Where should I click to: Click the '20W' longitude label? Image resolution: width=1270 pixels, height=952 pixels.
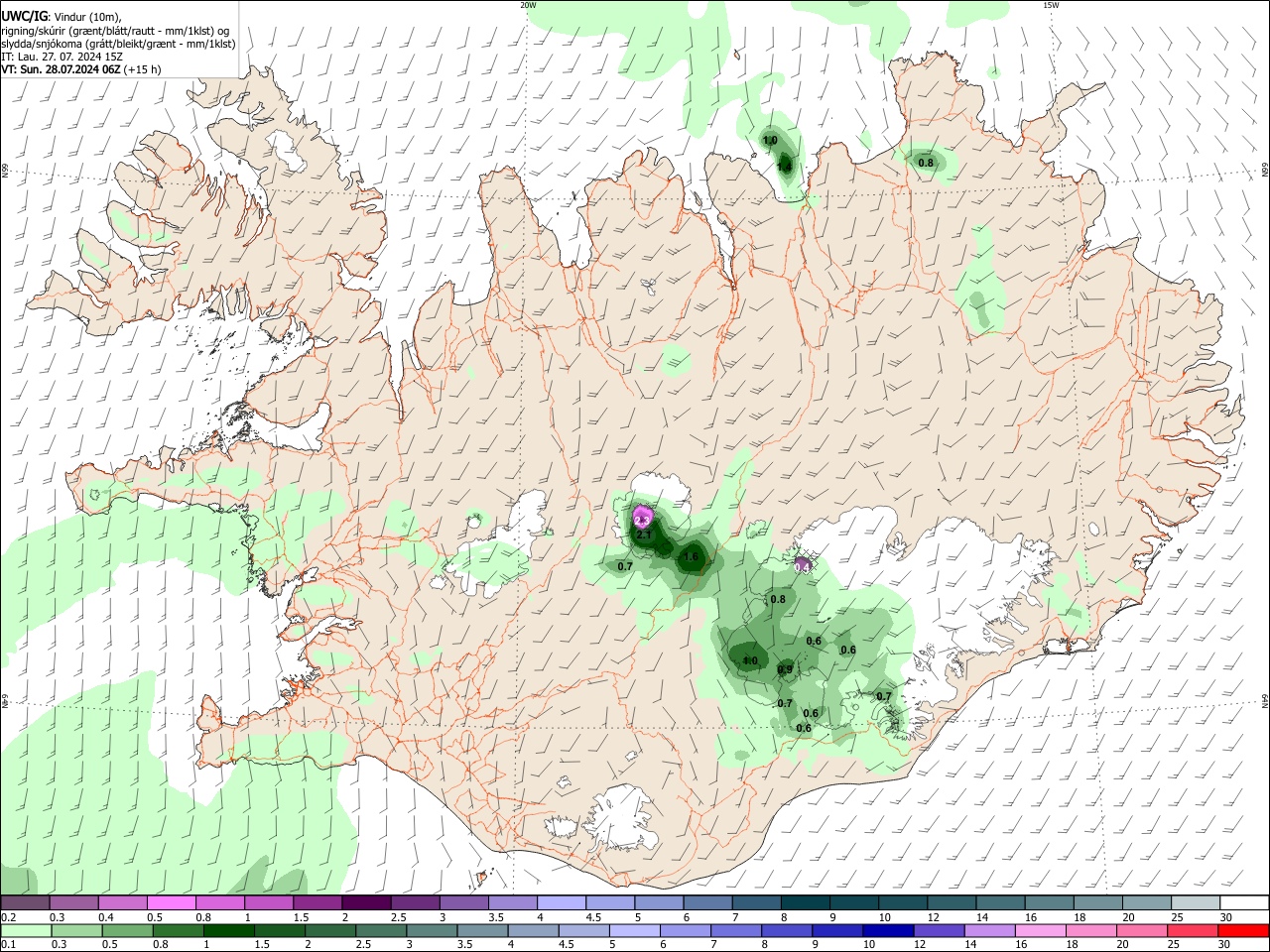coord(528,5)
